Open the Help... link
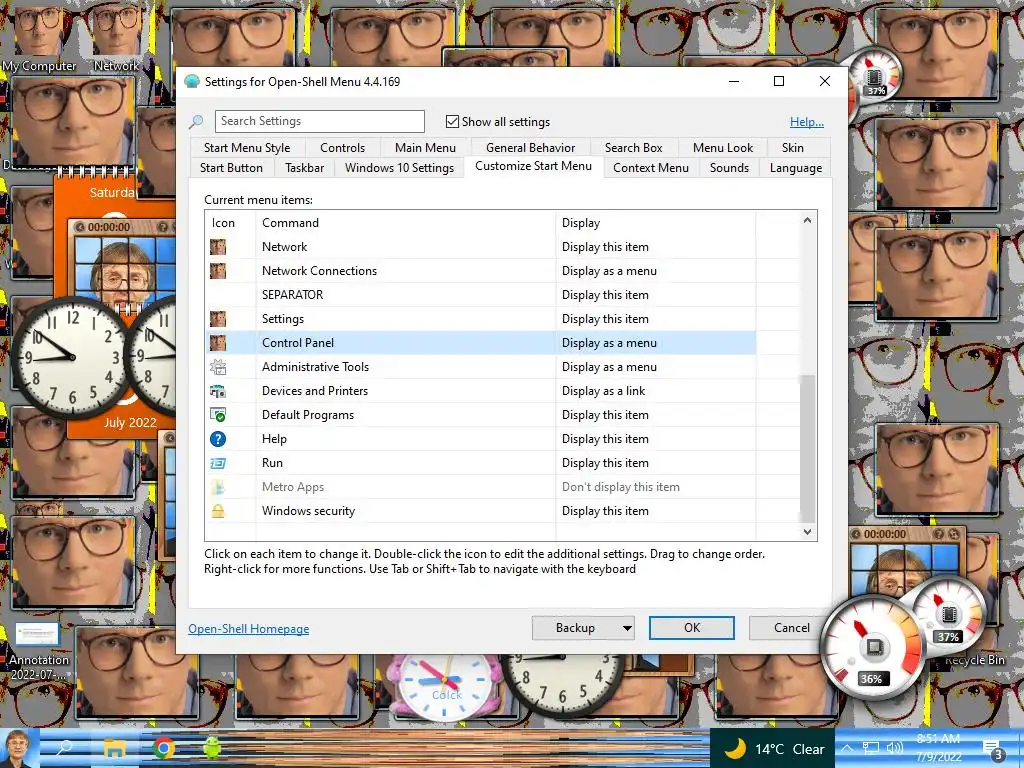This screenshot has height=768, width=1024. click(807, 122)
